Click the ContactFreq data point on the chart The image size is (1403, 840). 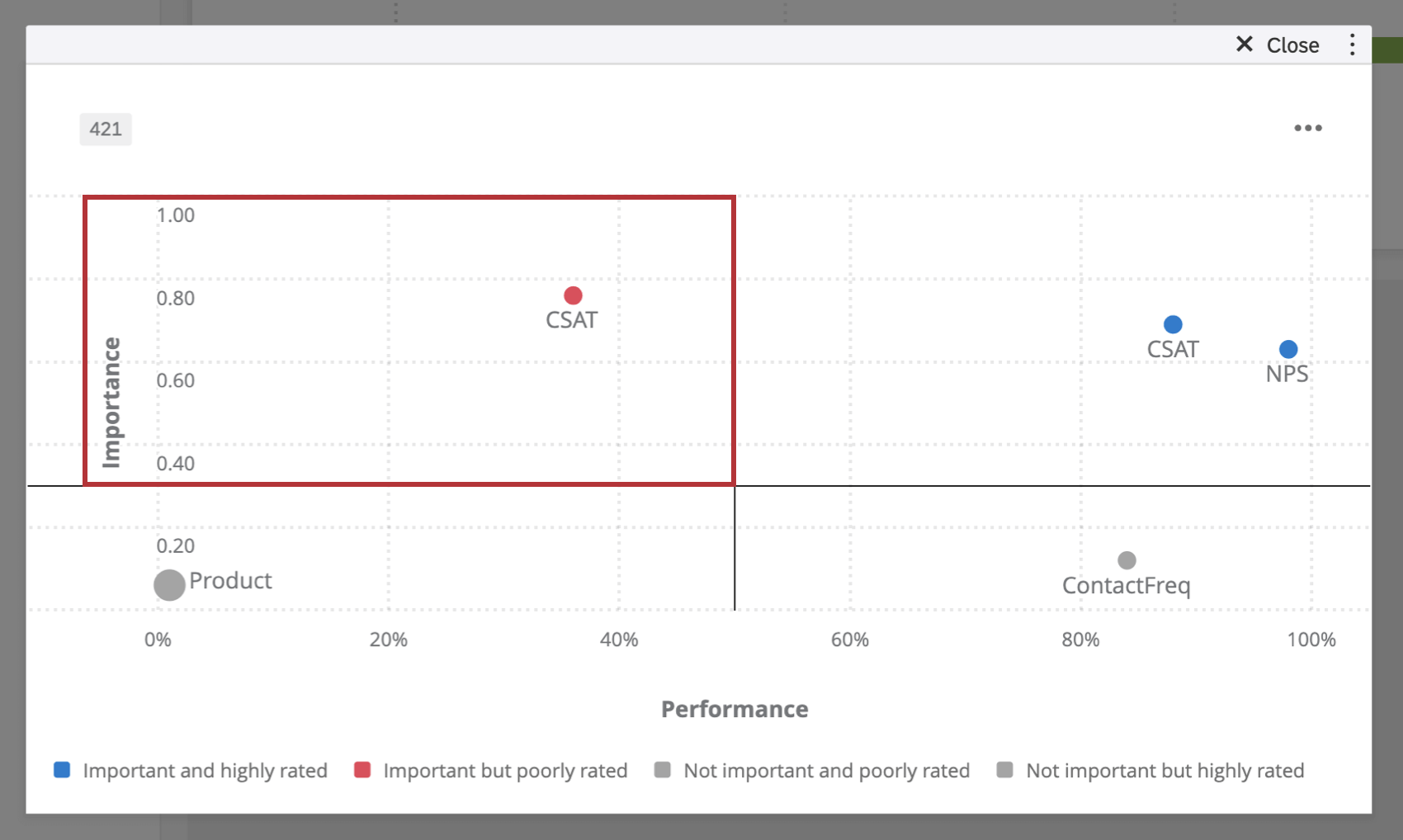coord(1127,560)
